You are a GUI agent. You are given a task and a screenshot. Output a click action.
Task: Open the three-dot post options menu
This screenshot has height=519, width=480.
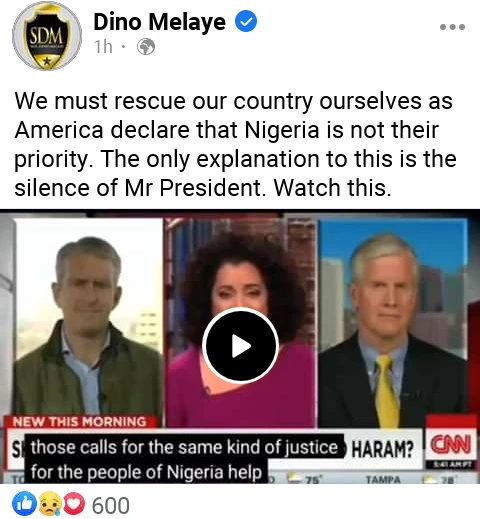point(452,27)
